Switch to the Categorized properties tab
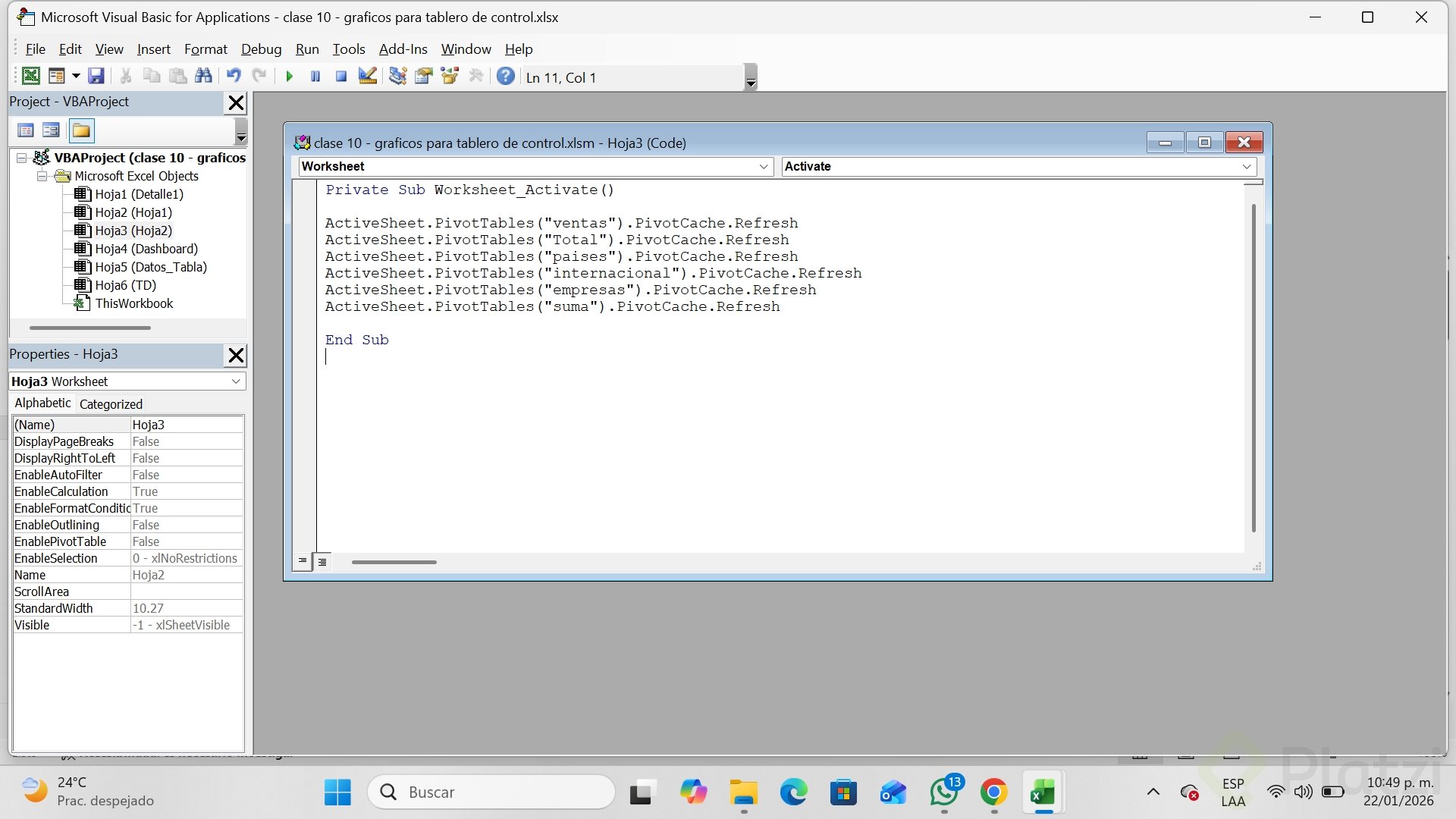Viewport: 1456px width, 819px height. point(111,403)
